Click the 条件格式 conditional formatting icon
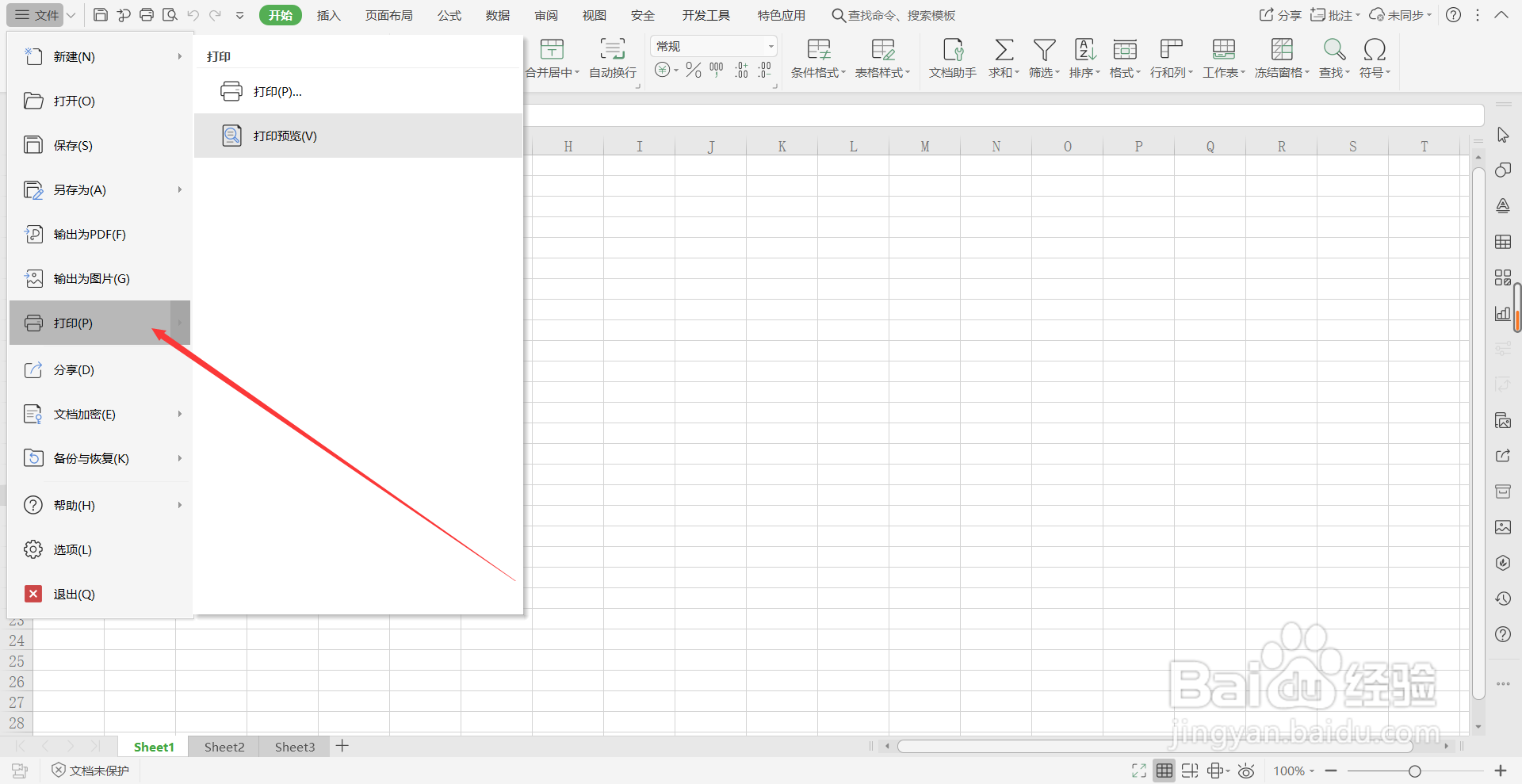The image size is (1522, 784). (819, 50)
